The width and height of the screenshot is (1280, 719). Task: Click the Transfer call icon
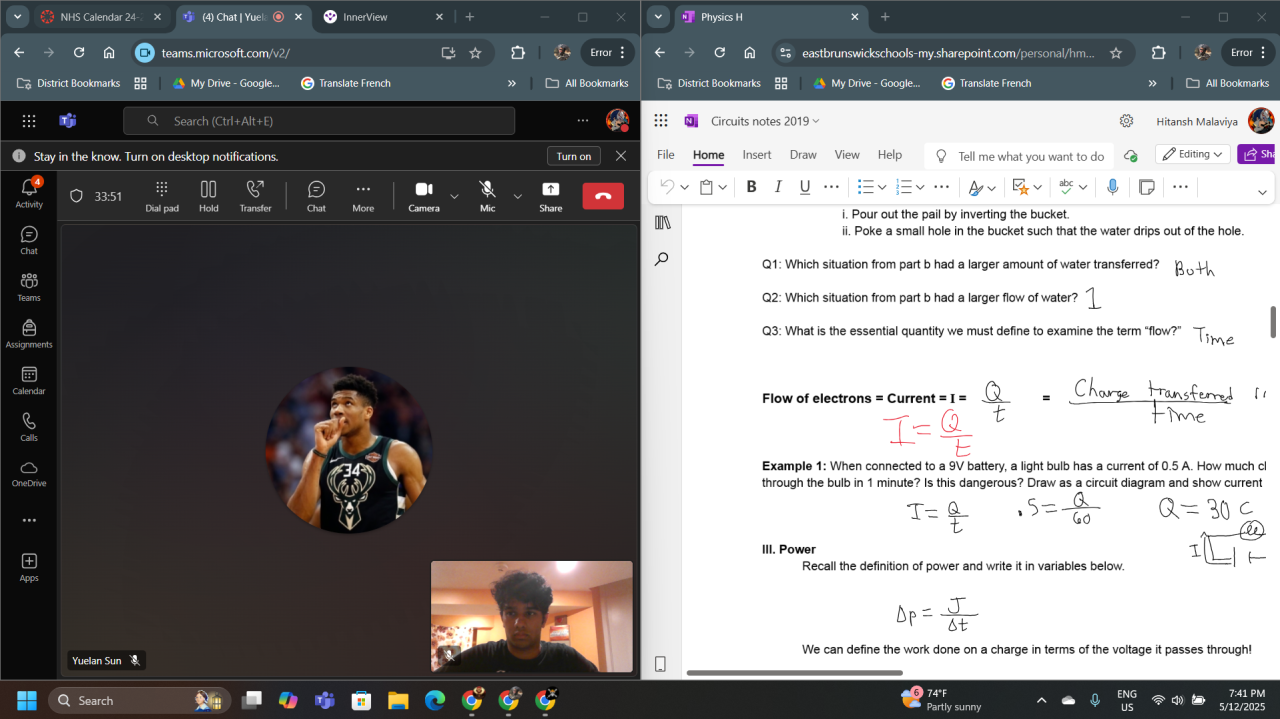coord(255,196)
